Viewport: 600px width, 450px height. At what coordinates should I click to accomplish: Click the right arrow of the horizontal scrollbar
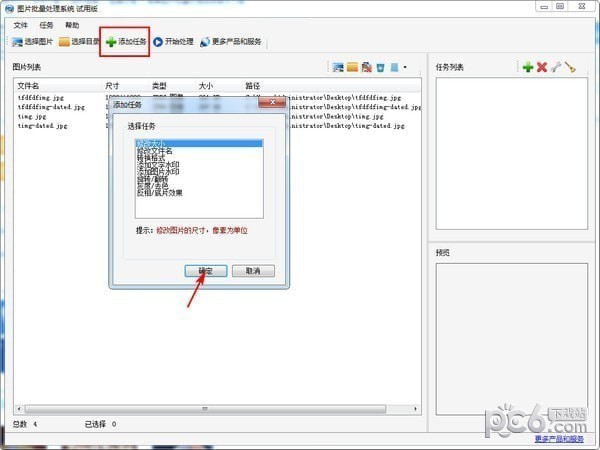[x=416, y=409]
